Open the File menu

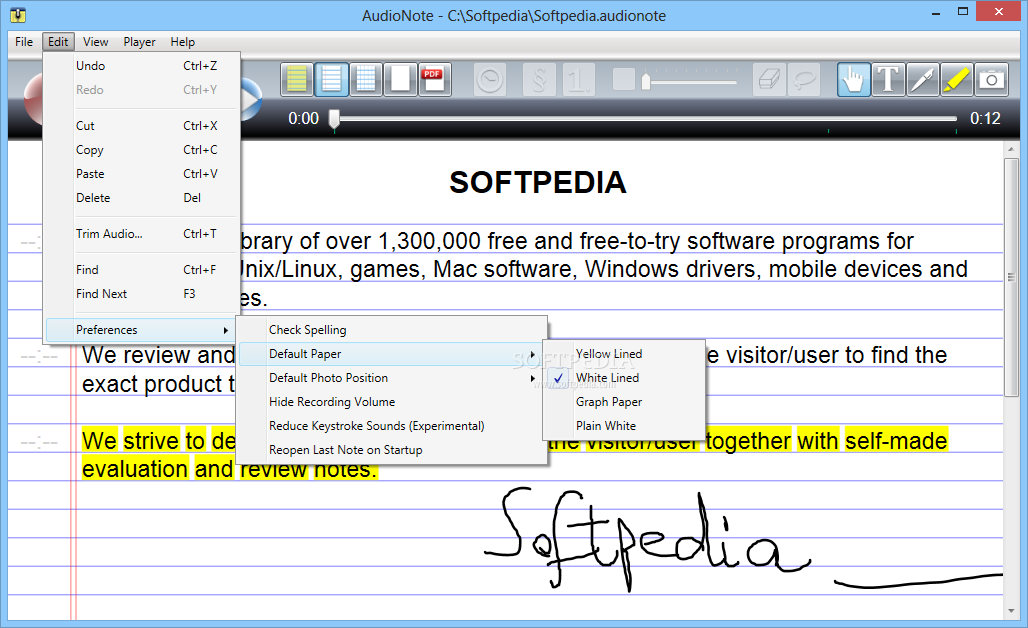(24, 42)
